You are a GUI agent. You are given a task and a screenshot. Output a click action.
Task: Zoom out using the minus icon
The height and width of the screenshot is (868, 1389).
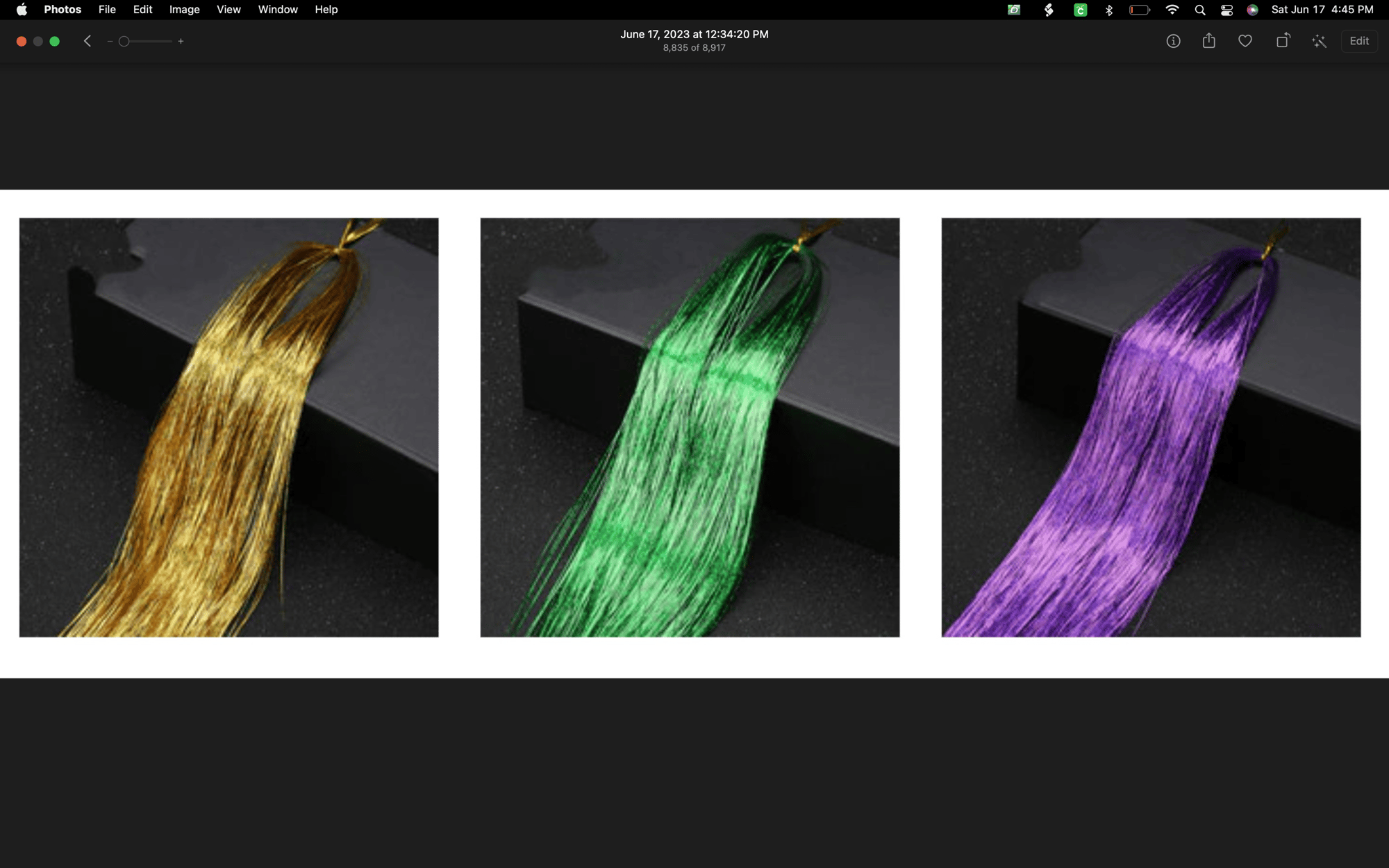click(110, 42)
